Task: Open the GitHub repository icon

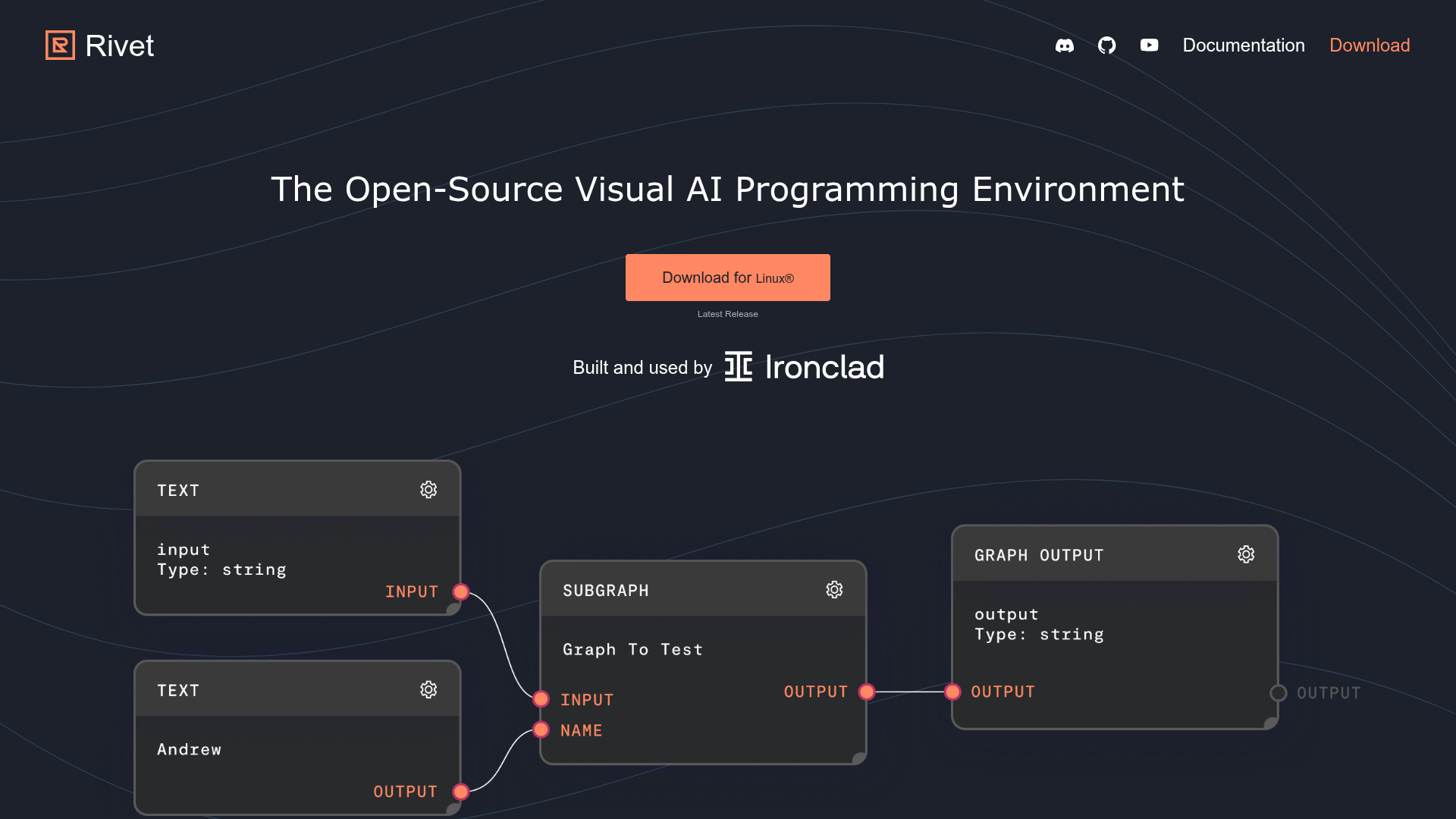Action: click(1107, 45)
